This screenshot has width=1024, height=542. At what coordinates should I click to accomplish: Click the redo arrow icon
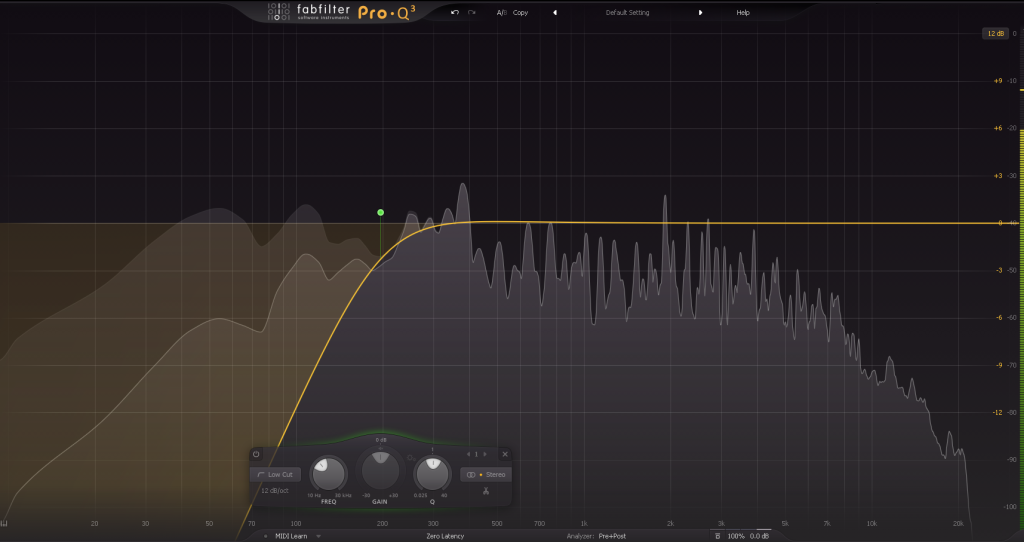point(472,13)
